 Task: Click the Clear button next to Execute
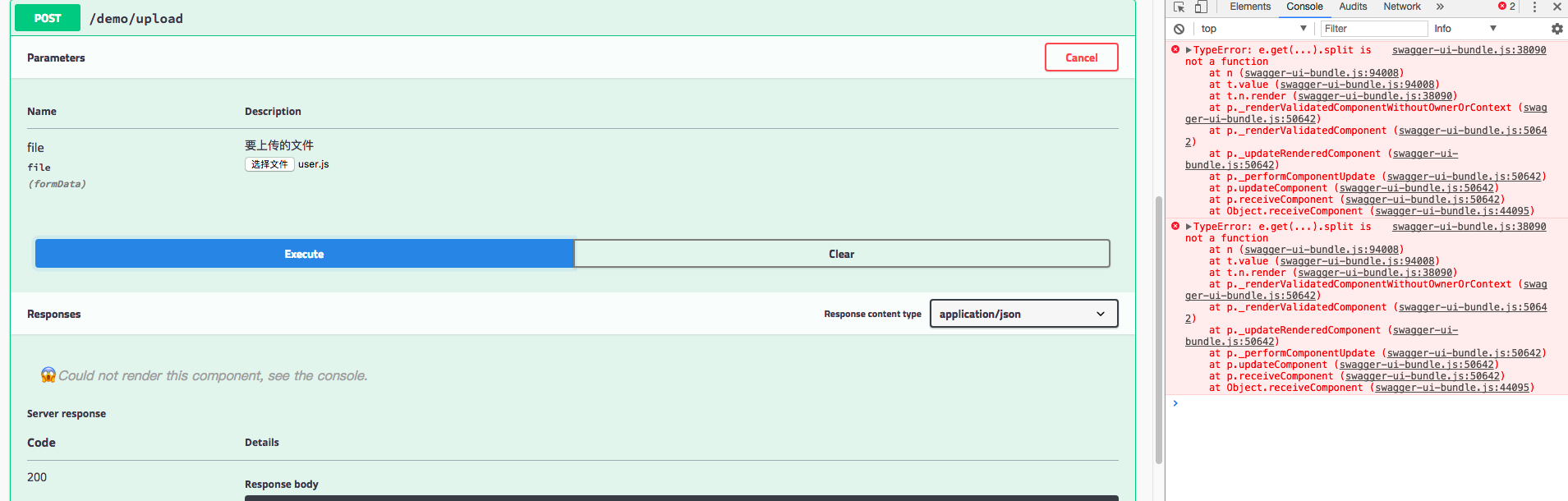[x=842, y=254]
